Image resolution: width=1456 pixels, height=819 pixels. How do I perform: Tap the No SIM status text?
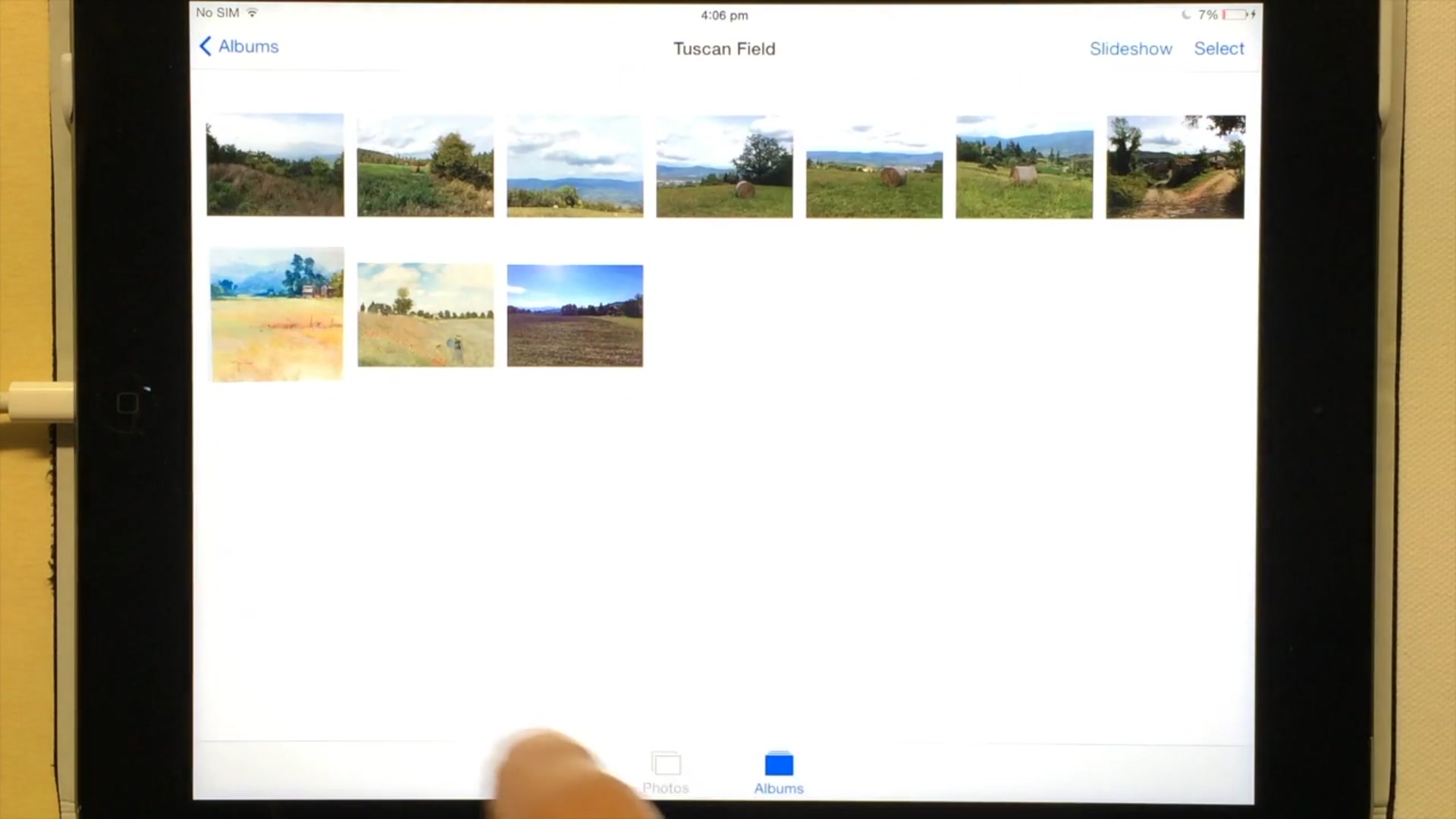click(x=218, y=13)
